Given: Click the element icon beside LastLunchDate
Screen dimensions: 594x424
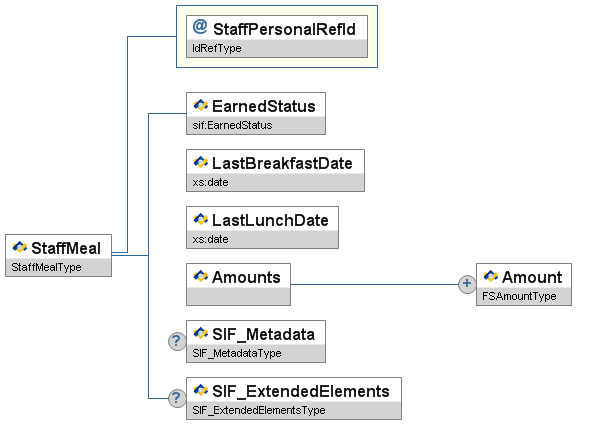Looking at the screenshot, I should click(x=200, y=219).
